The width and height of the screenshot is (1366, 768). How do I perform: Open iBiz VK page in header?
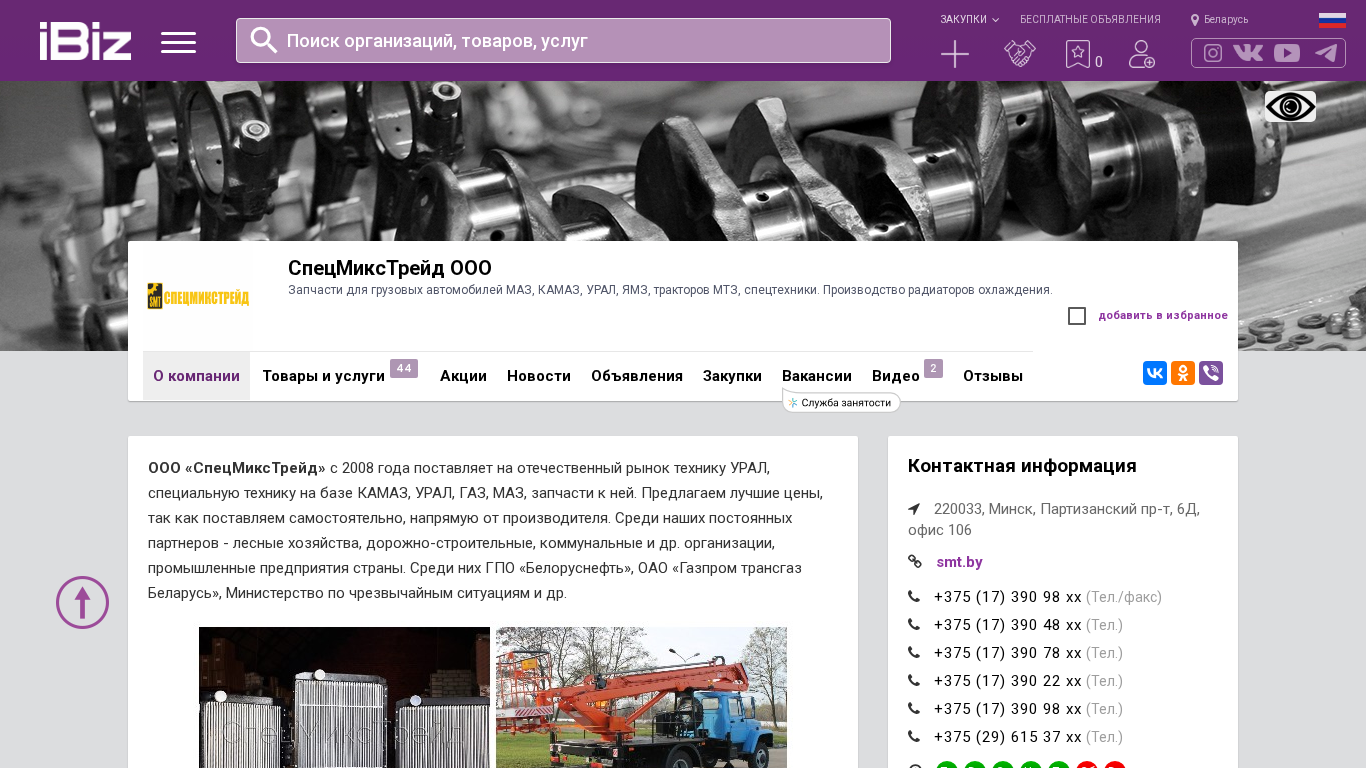point(1248,53)
